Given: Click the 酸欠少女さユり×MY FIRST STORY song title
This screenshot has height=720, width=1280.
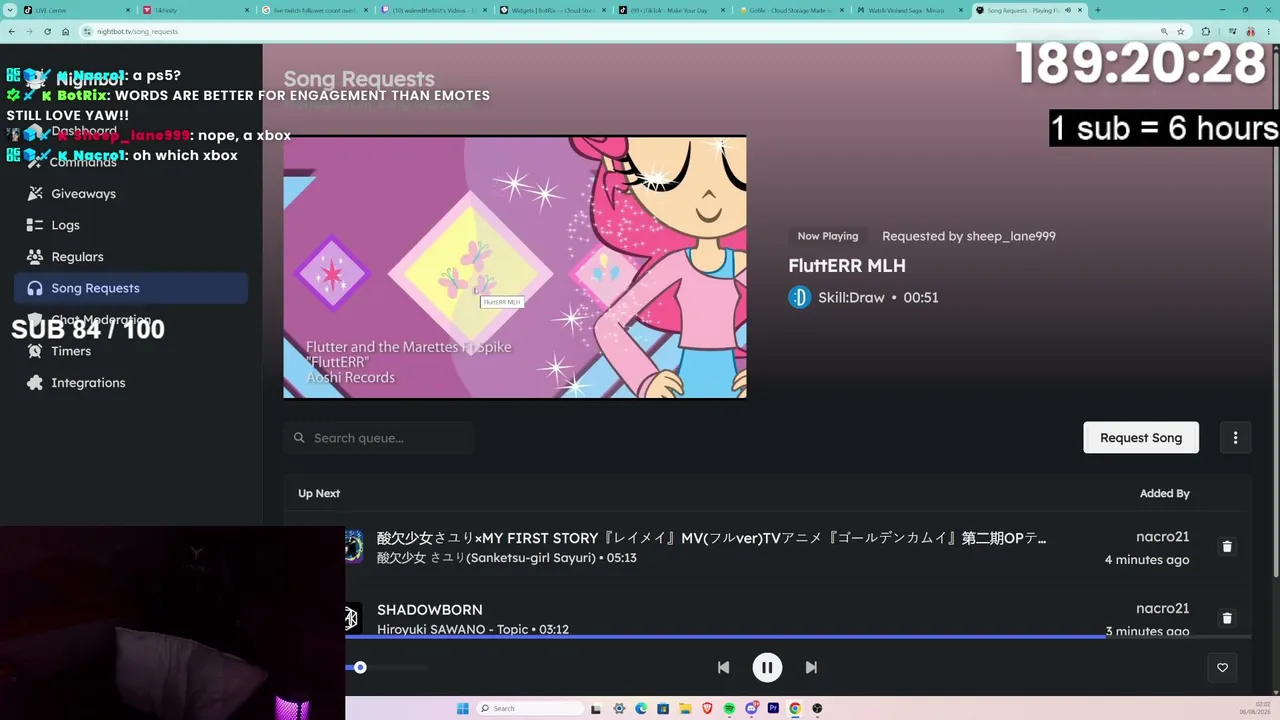Looking at the screenshot, I should (x=711, y=538).
